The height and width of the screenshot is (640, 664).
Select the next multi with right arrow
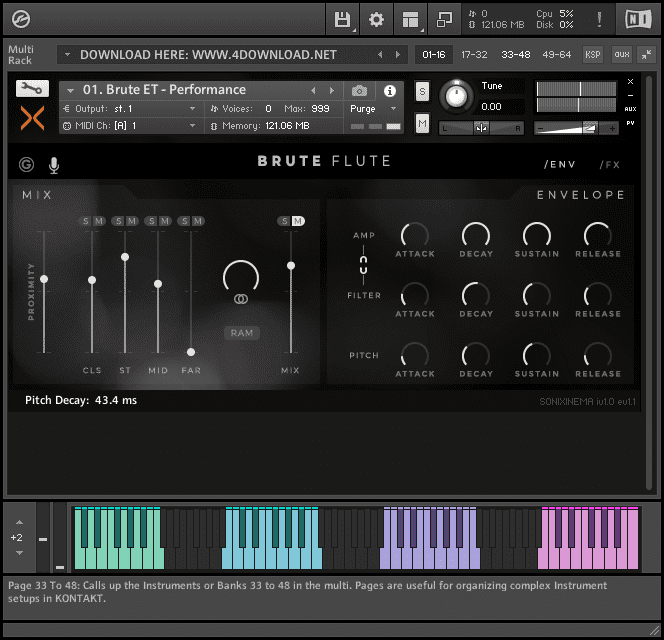398,55
